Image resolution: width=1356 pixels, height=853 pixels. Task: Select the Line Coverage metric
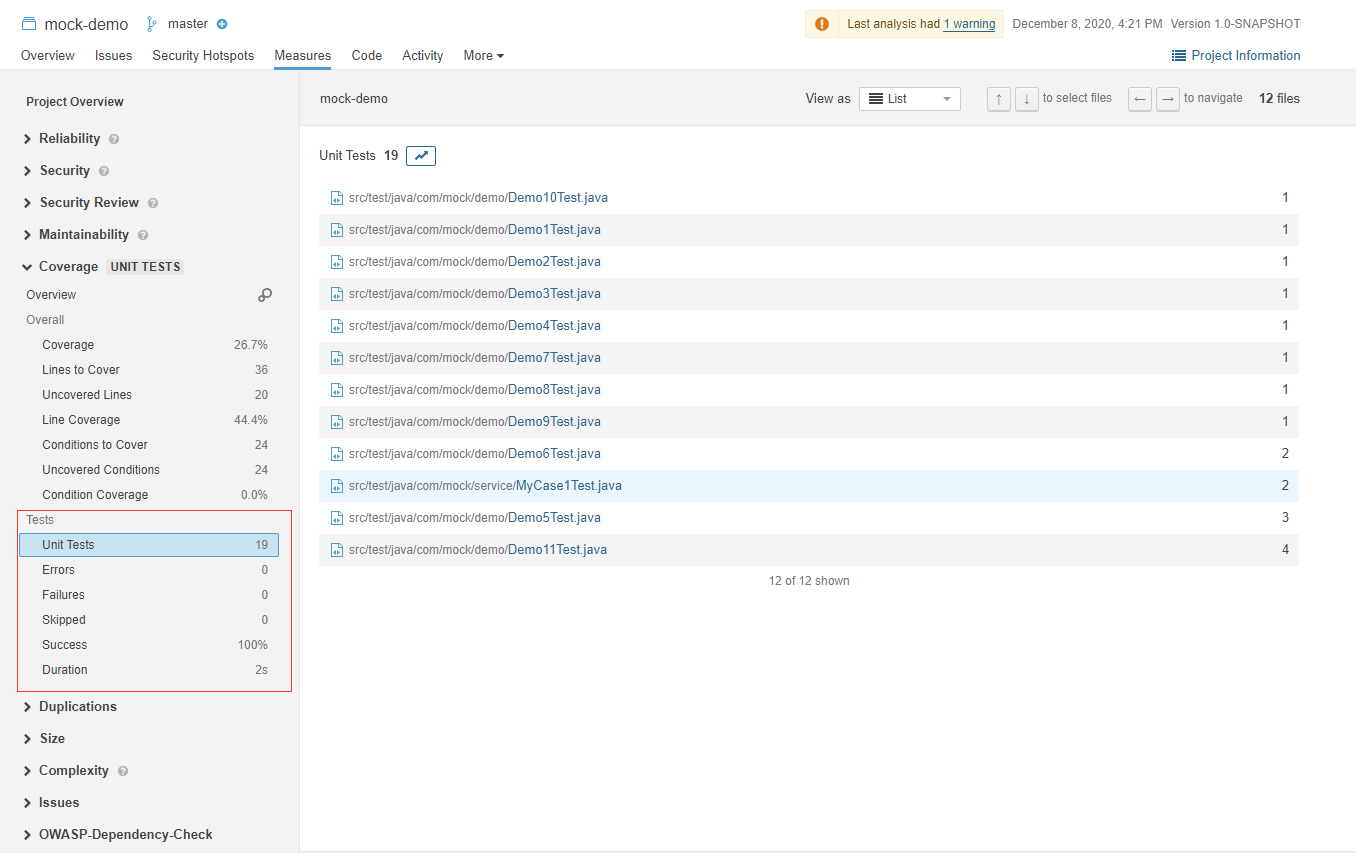point(149,420)
